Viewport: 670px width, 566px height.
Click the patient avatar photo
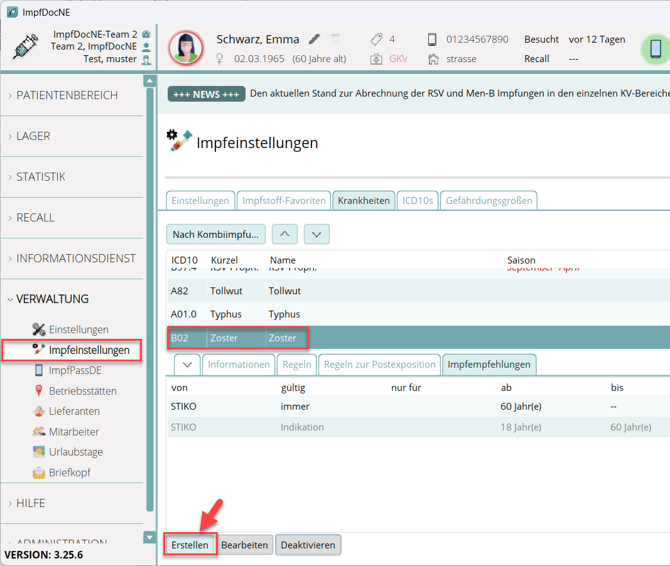pyautogui.click(x=186, y=48)
